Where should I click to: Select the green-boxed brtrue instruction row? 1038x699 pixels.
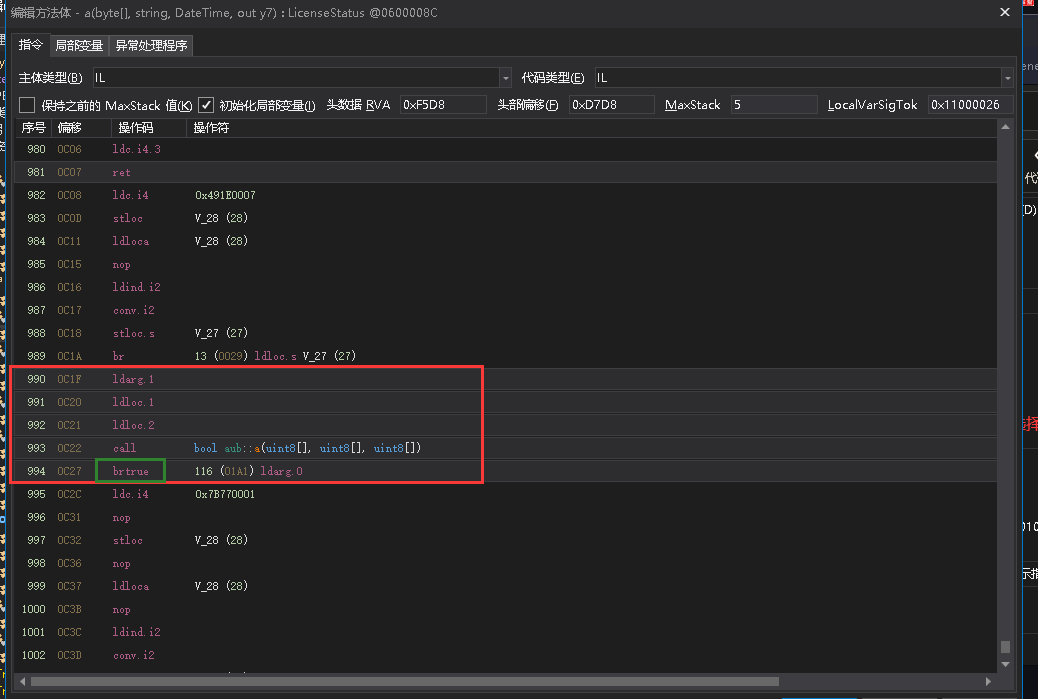129,470
